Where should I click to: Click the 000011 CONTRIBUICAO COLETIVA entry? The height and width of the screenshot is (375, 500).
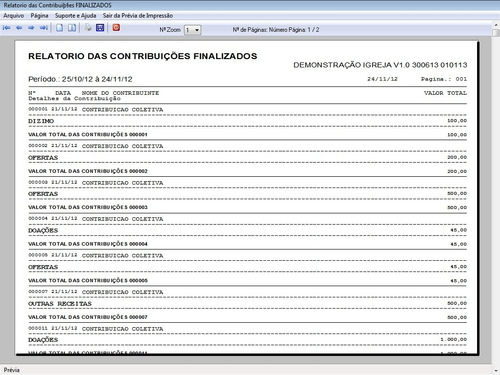[96, 329]
